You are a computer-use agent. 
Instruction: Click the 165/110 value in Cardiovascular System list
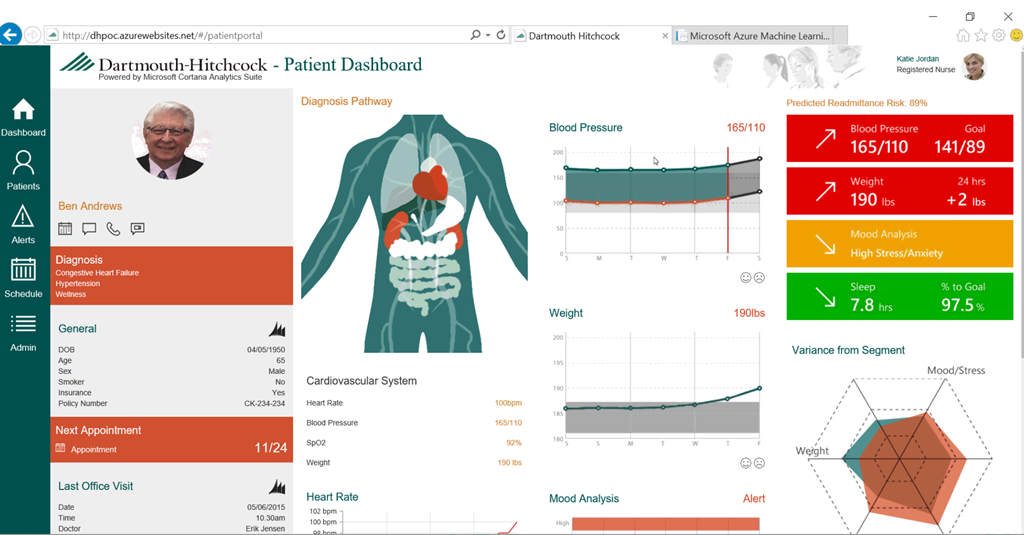(508, 423)
